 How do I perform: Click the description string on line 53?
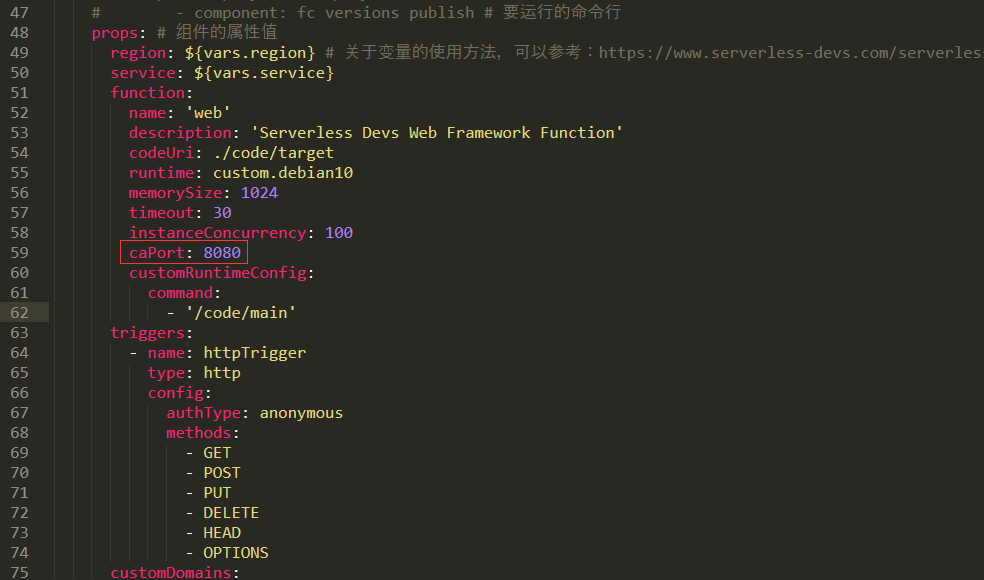[437, 132]
